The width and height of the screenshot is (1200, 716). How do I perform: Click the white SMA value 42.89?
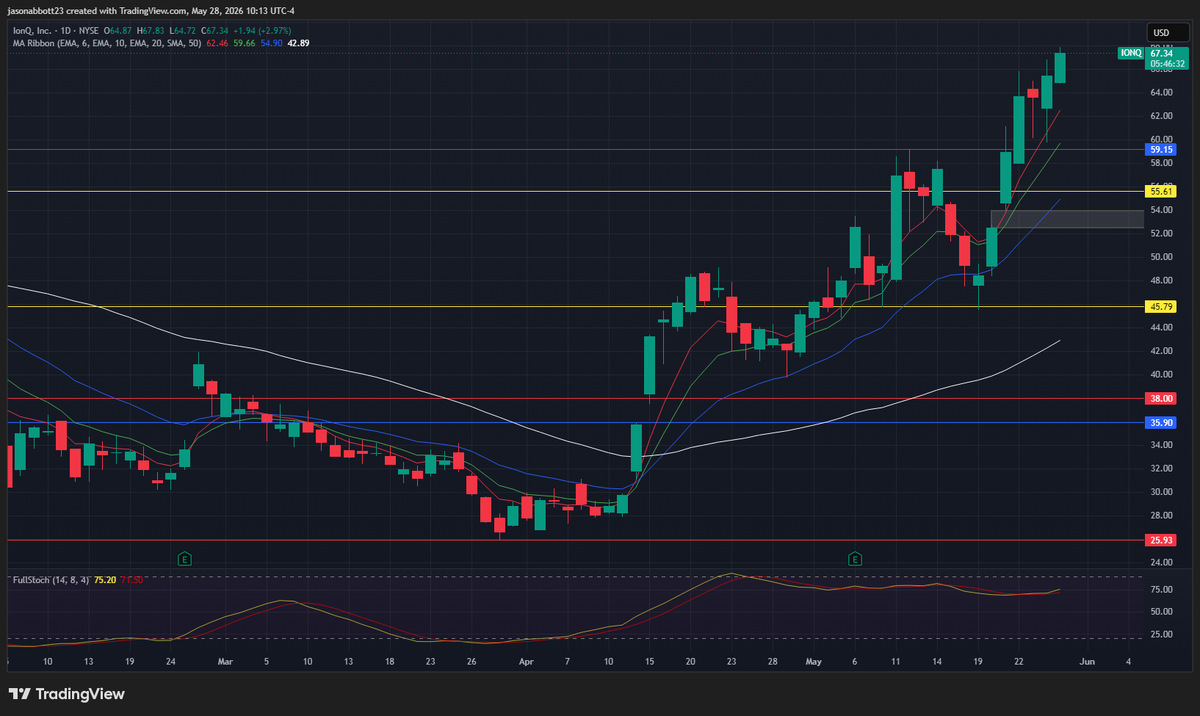tap(298, 43)
